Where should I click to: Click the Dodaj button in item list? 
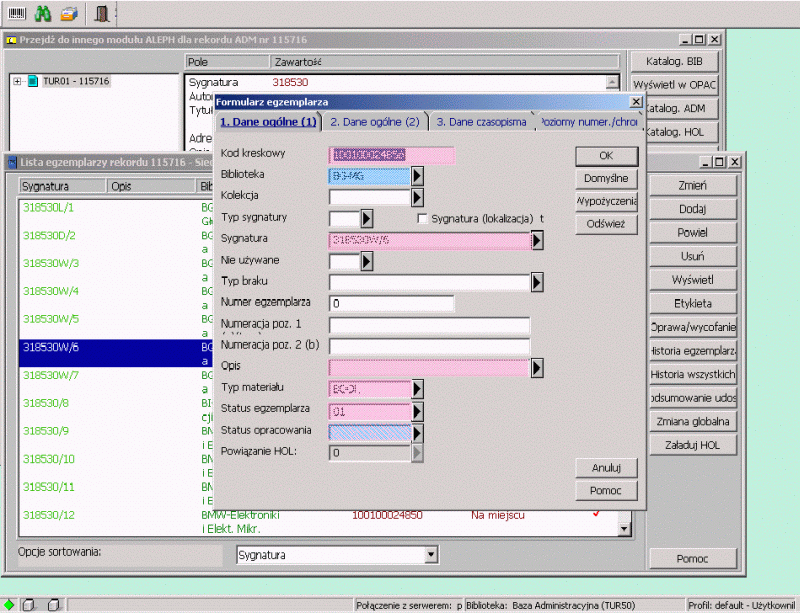692,209
